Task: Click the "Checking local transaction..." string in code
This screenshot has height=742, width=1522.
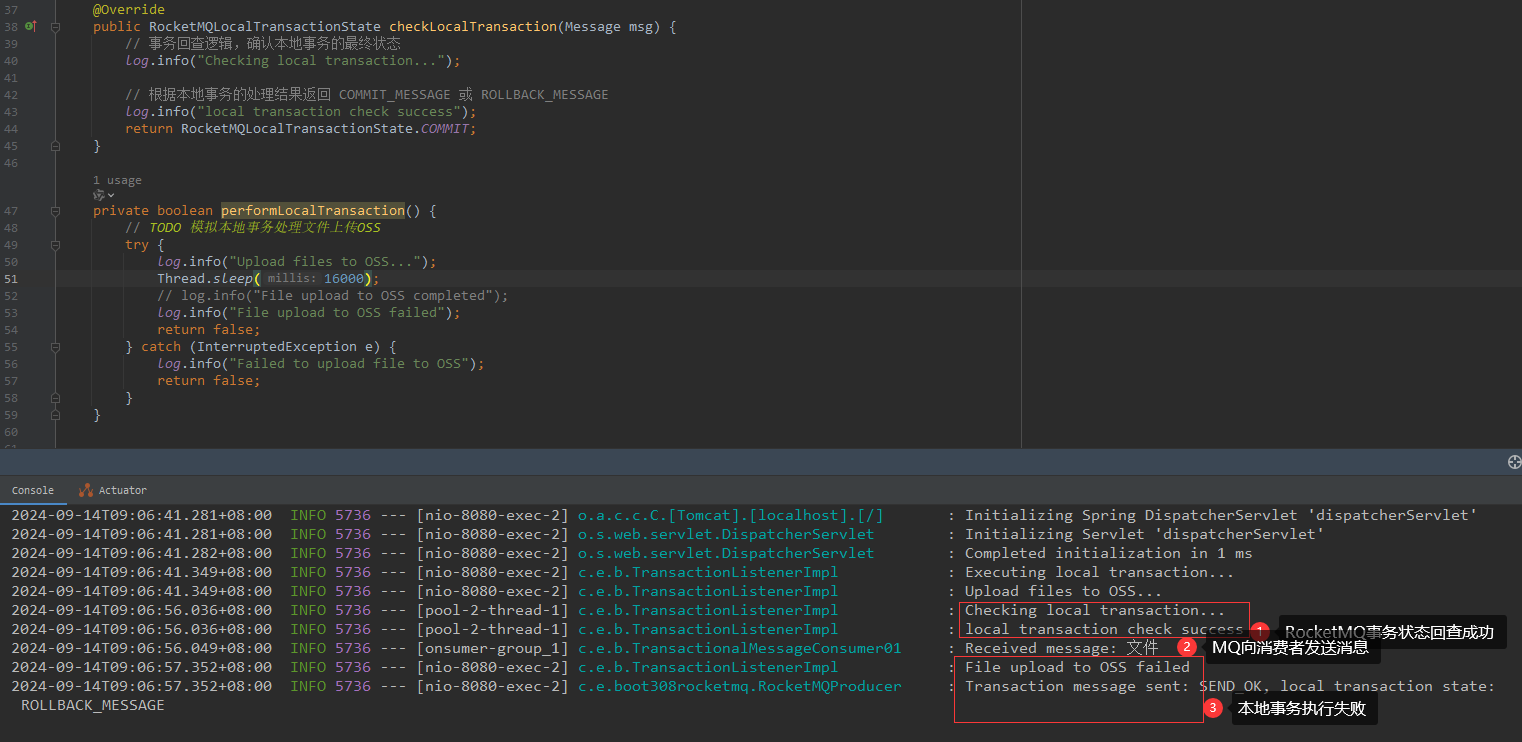Action: pos(321,61)
